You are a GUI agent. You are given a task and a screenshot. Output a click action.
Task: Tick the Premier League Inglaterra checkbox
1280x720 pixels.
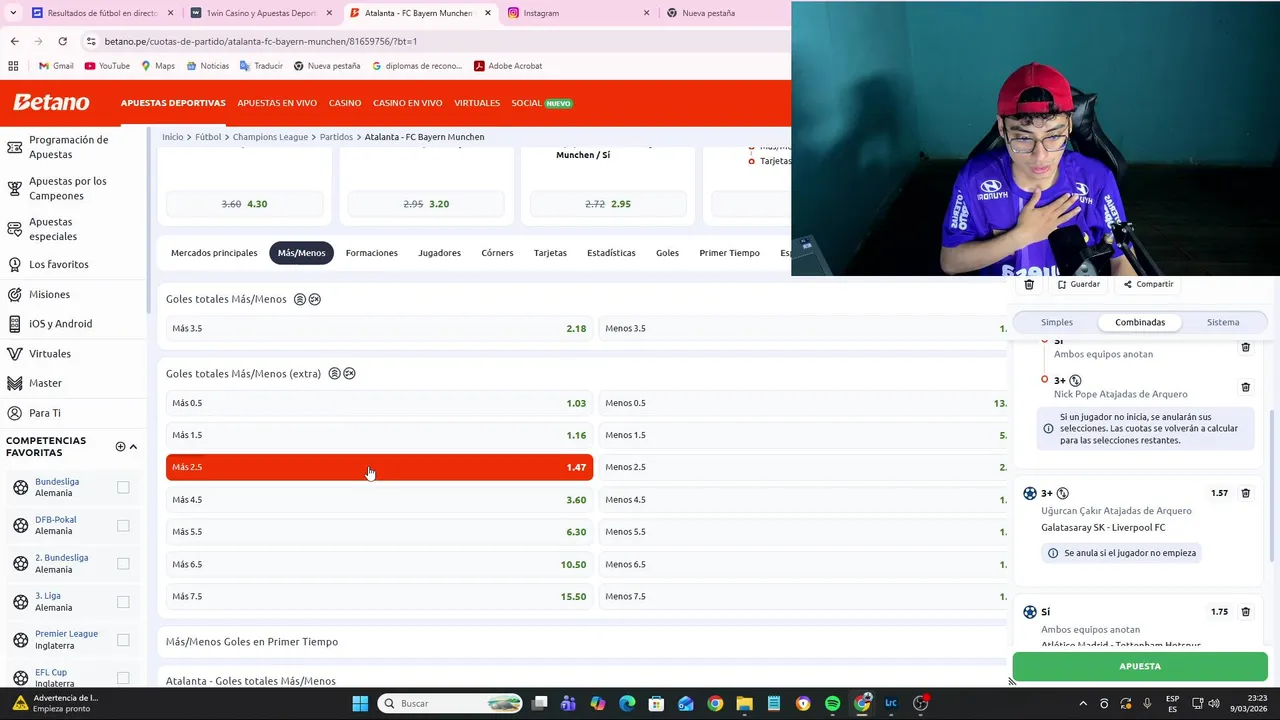click(123, 639)
